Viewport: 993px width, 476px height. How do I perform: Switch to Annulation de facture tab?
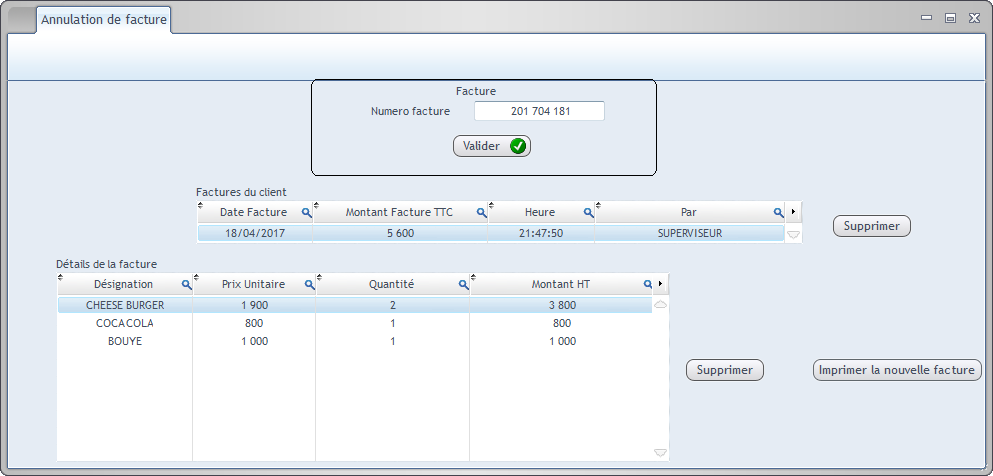104,19
